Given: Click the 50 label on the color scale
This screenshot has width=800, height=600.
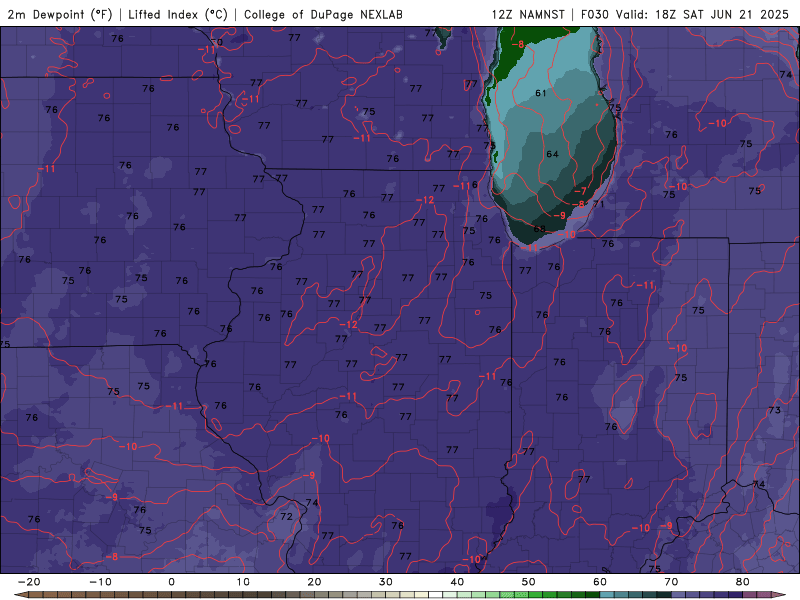Looking at the screenshot, I should [x=529, y=582].
